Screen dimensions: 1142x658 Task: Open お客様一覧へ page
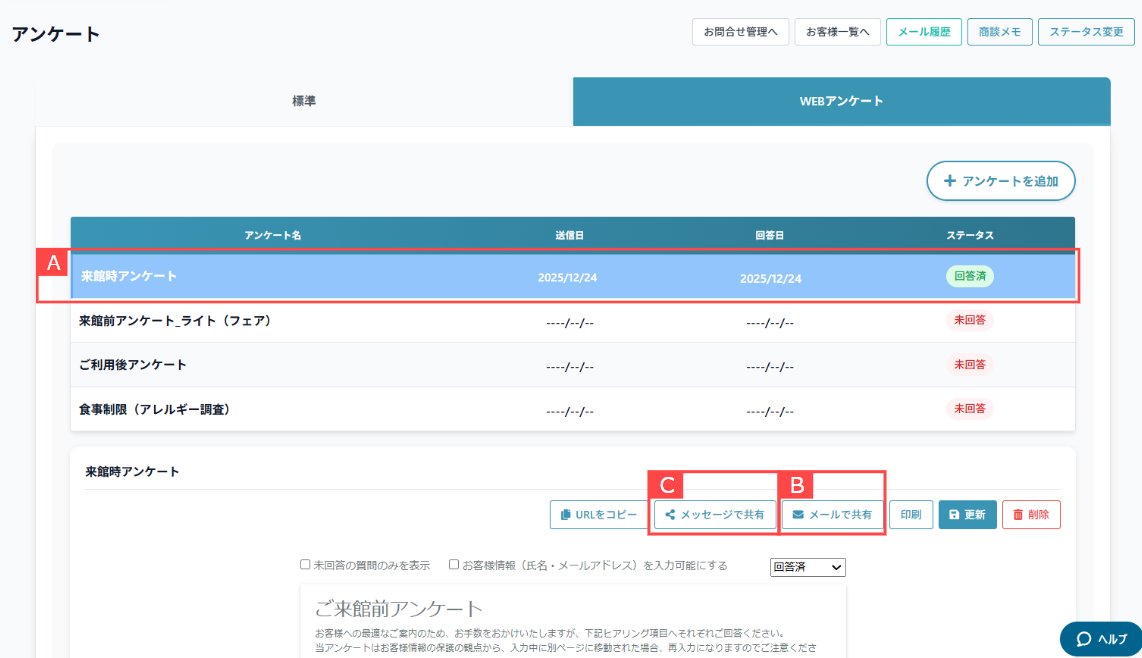(838, 32)
